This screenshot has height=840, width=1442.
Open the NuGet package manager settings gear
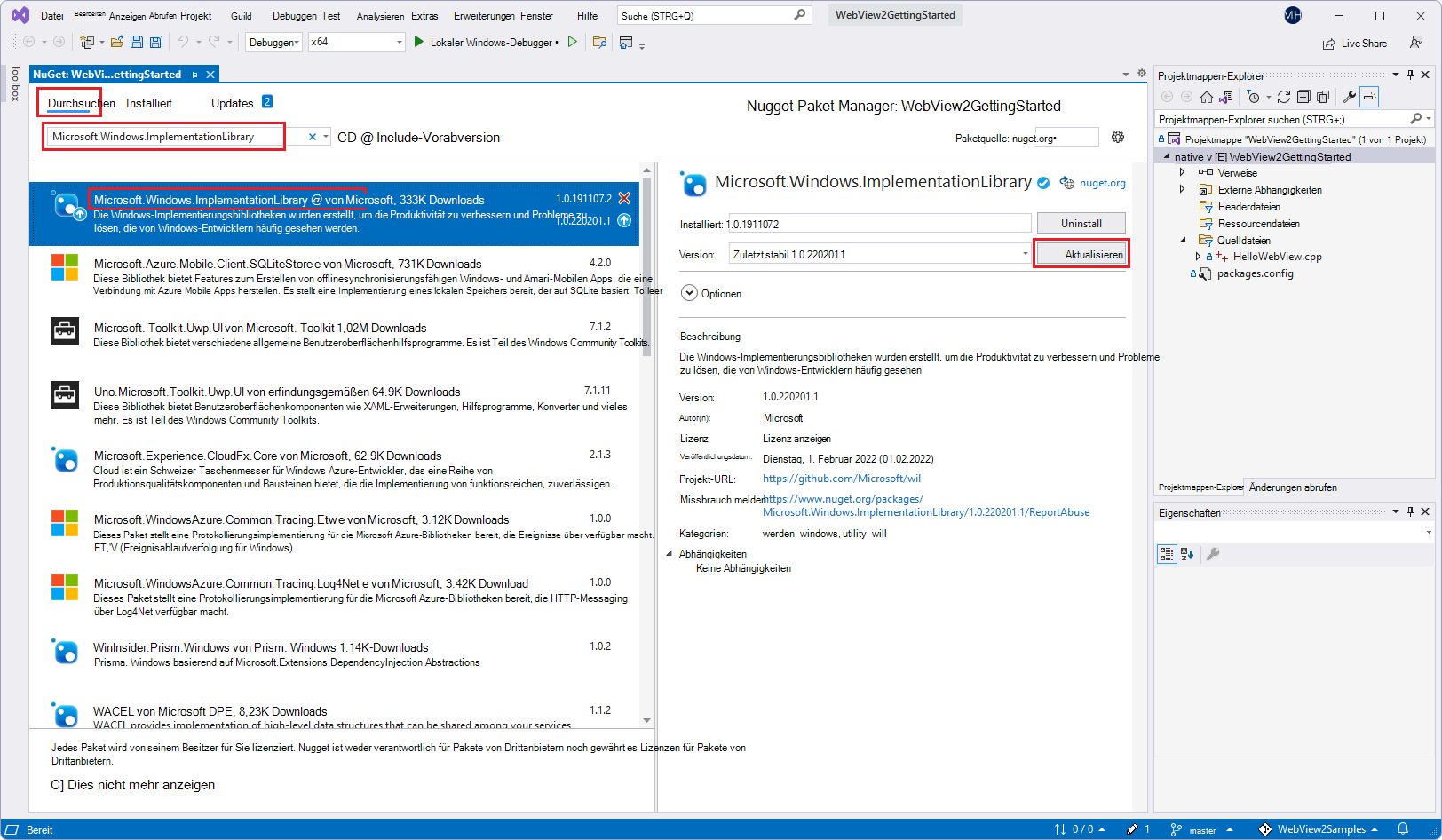pyautogui.click(x=1118, y=137)
